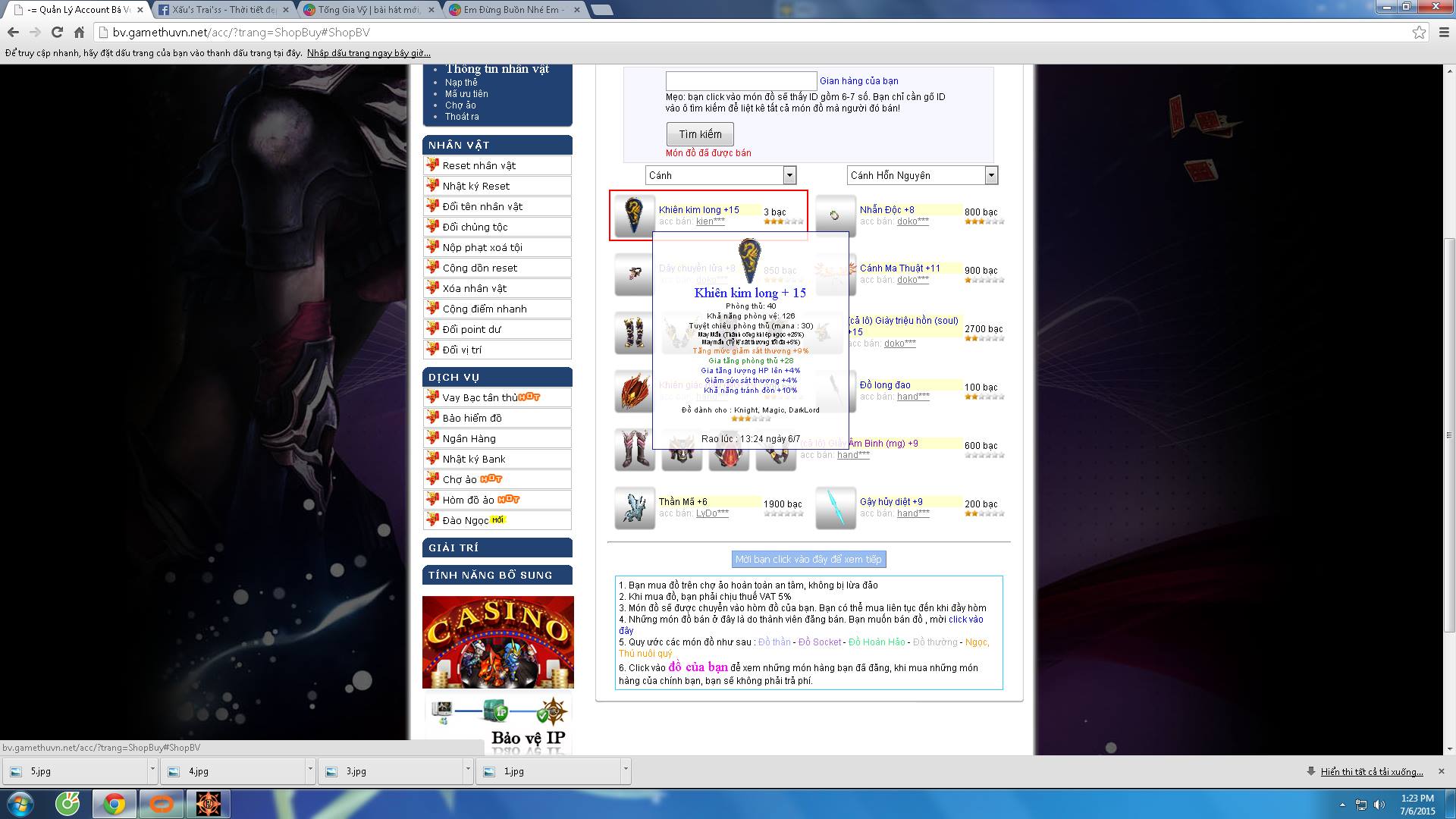
Task: Open browser home page icon
Action: point(79,33)
